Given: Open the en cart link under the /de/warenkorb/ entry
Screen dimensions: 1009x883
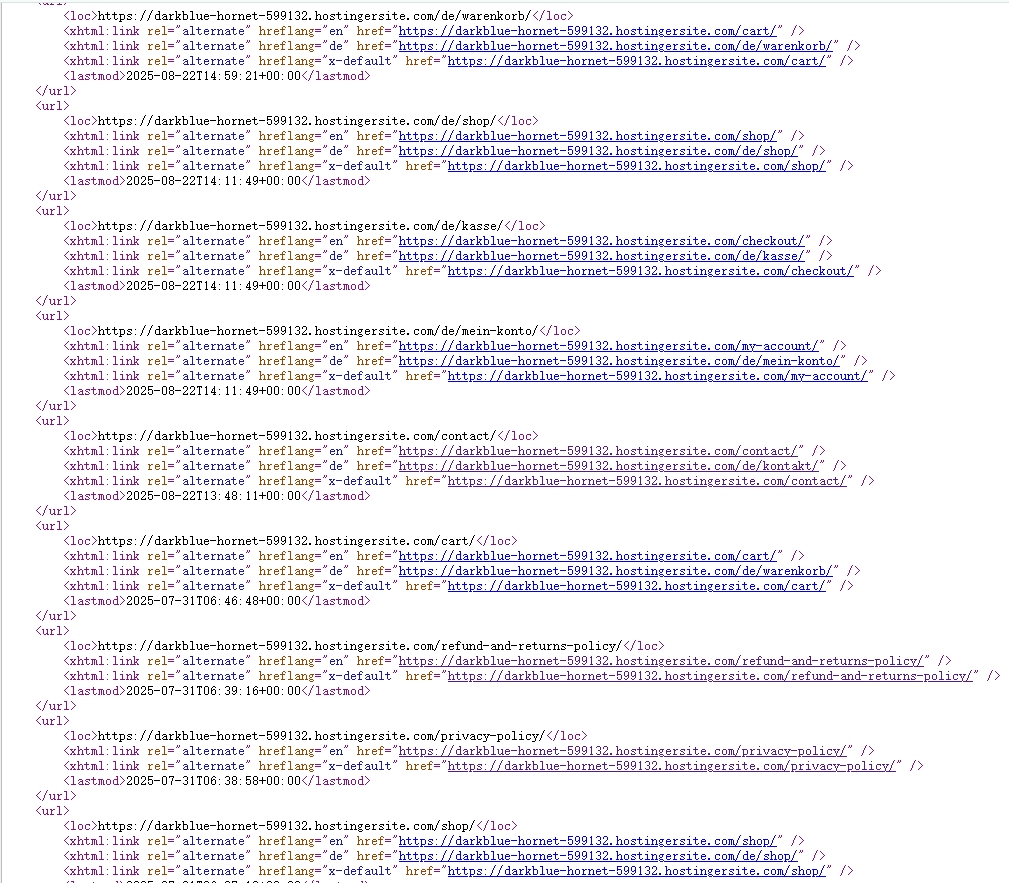Looking at the screenshot, I should click(588, 31).
